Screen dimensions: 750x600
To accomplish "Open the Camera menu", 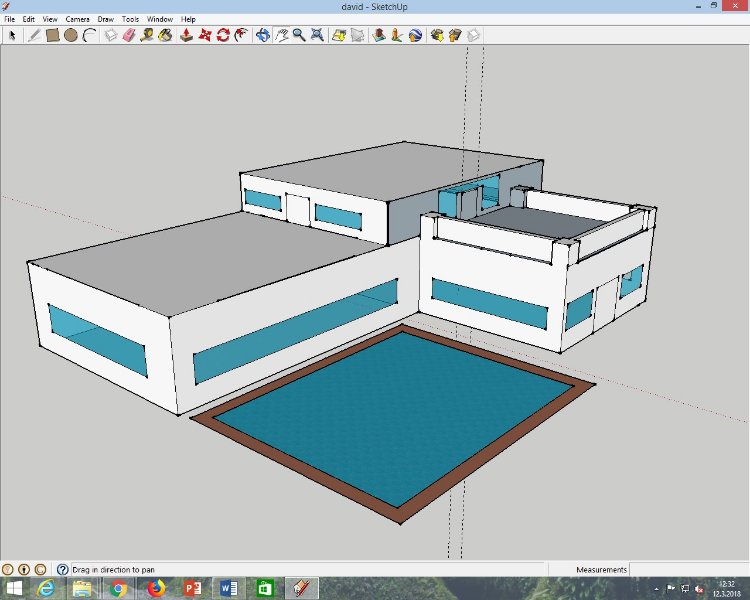I will 77,19.
